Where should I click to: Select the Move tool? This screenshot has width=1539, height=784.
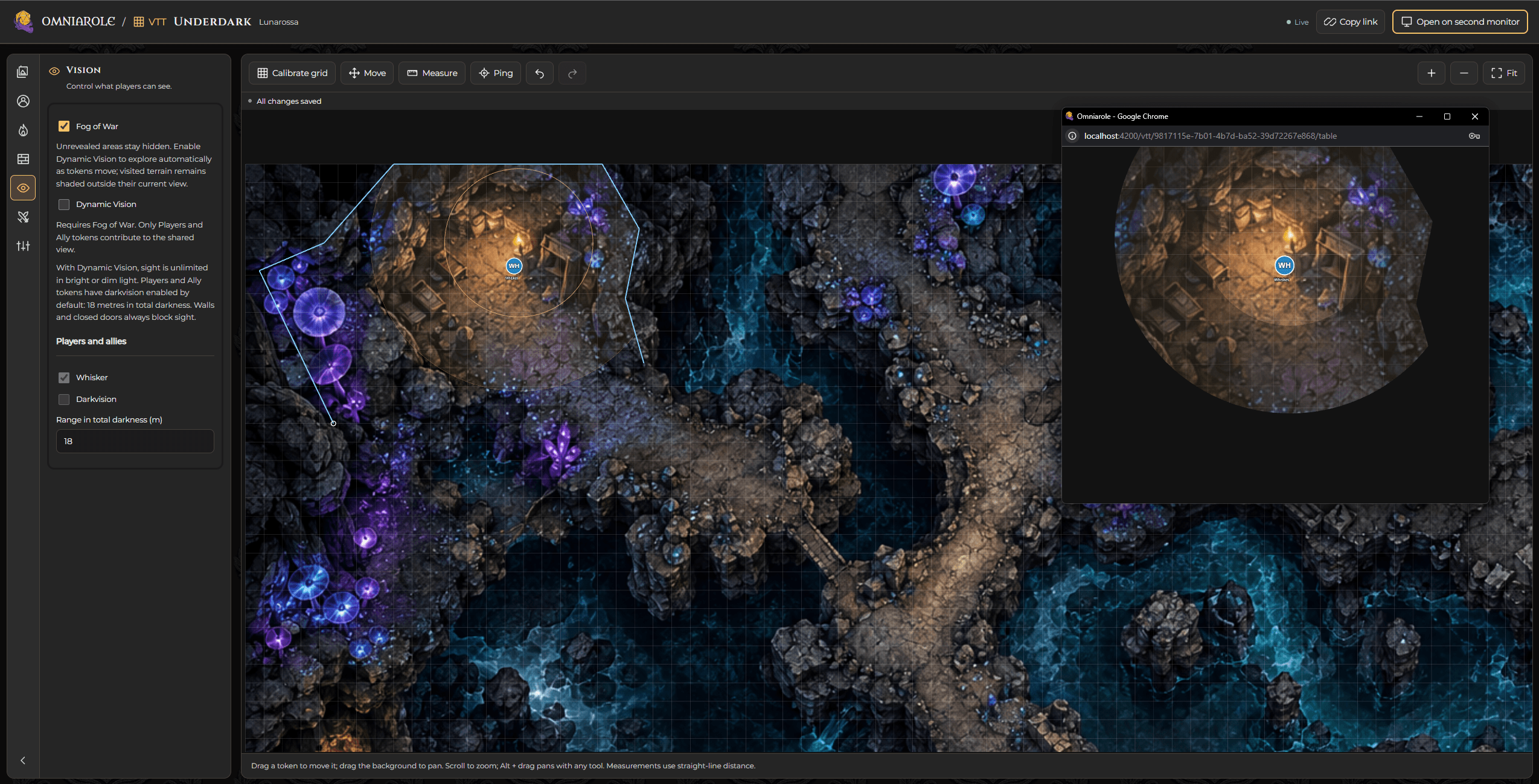pyautogui.click(x=367, y=73)
